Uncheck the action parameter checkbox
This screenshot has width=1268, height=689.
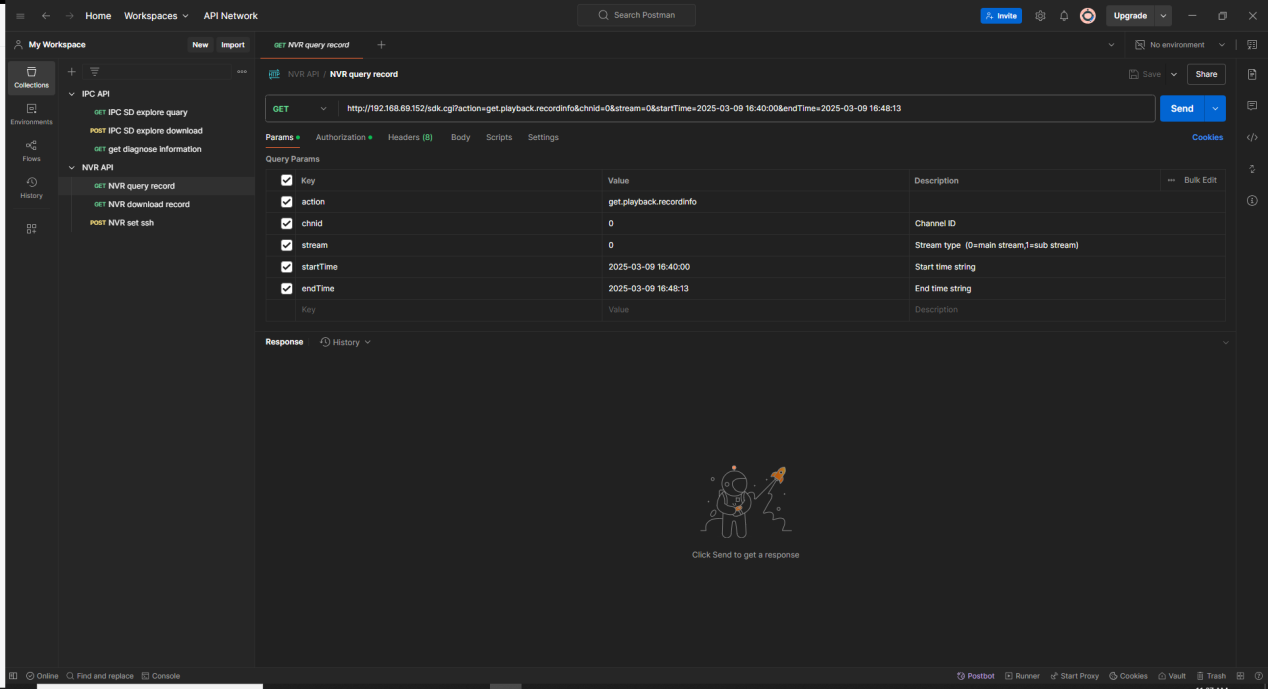(x=287, y=202)
